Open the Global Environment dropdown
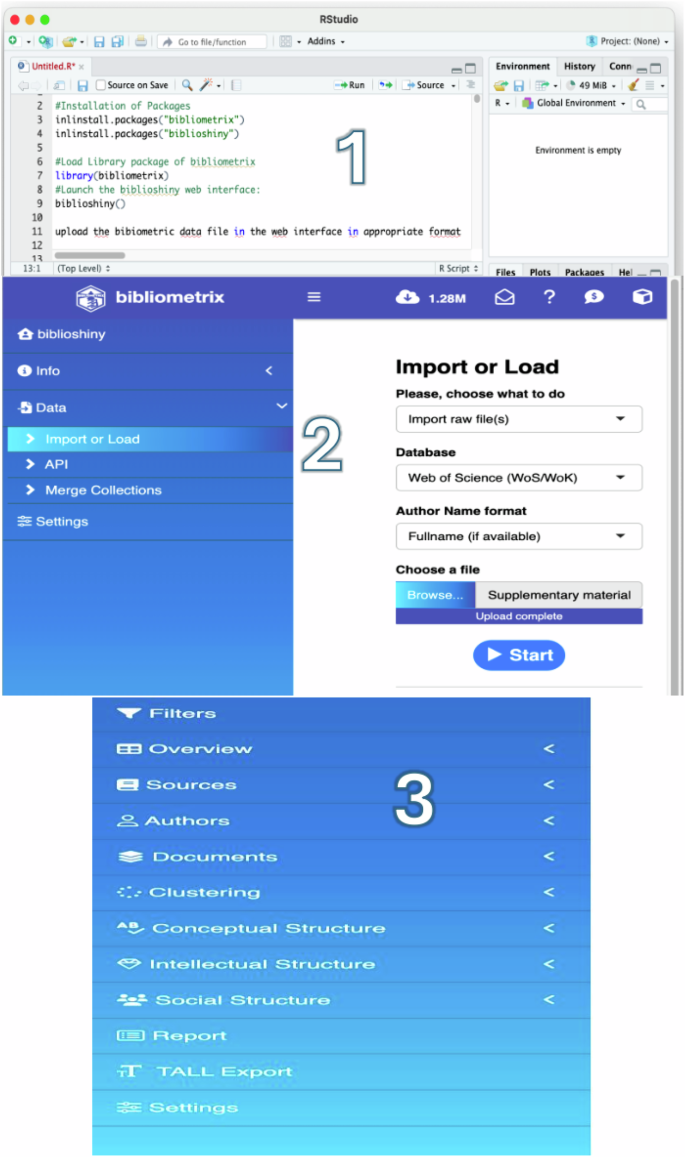685x1157 pixels. (x=574, y=103)
